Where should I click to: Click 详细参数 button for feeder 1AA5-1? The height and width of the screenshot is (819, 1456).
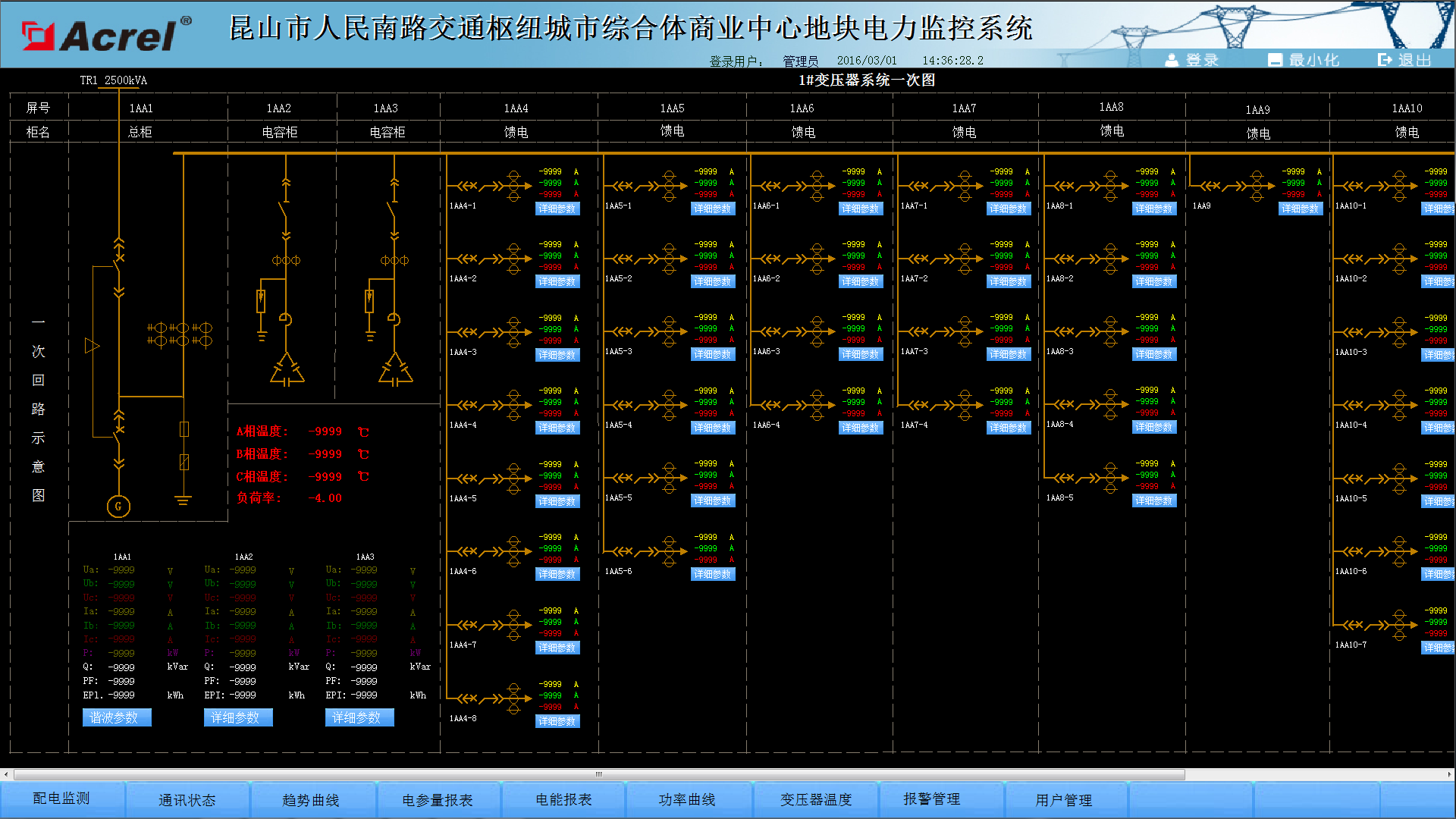pos(713,209)
